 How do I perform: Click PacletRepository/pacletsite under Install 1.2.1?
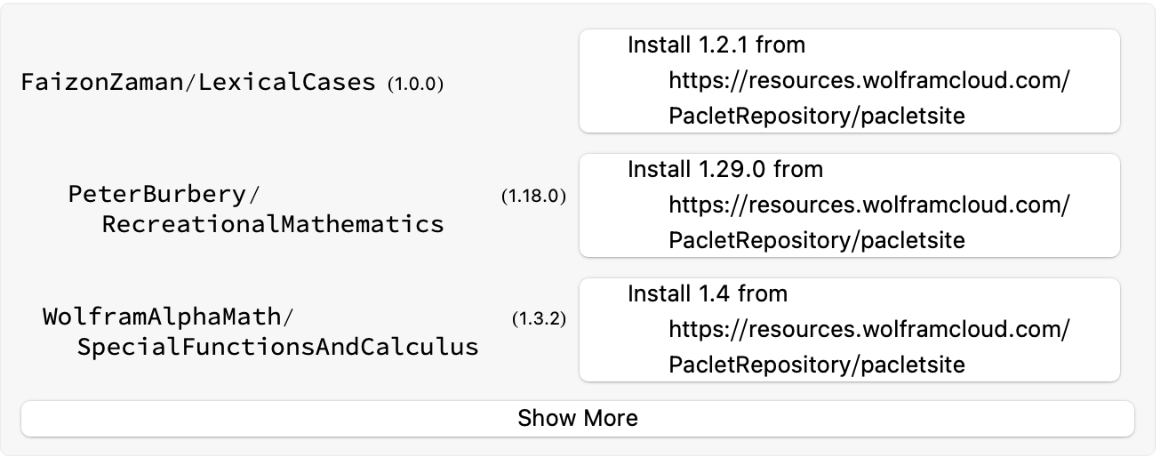coord(816,117)
